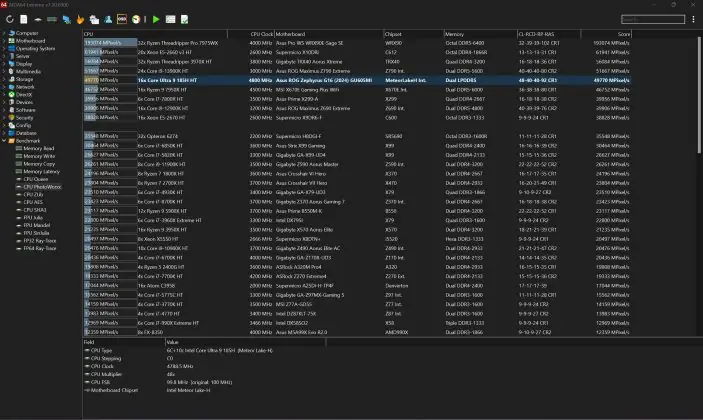
Task: Select Database in the sidebar tree
Action: click(x=26, y=133)
